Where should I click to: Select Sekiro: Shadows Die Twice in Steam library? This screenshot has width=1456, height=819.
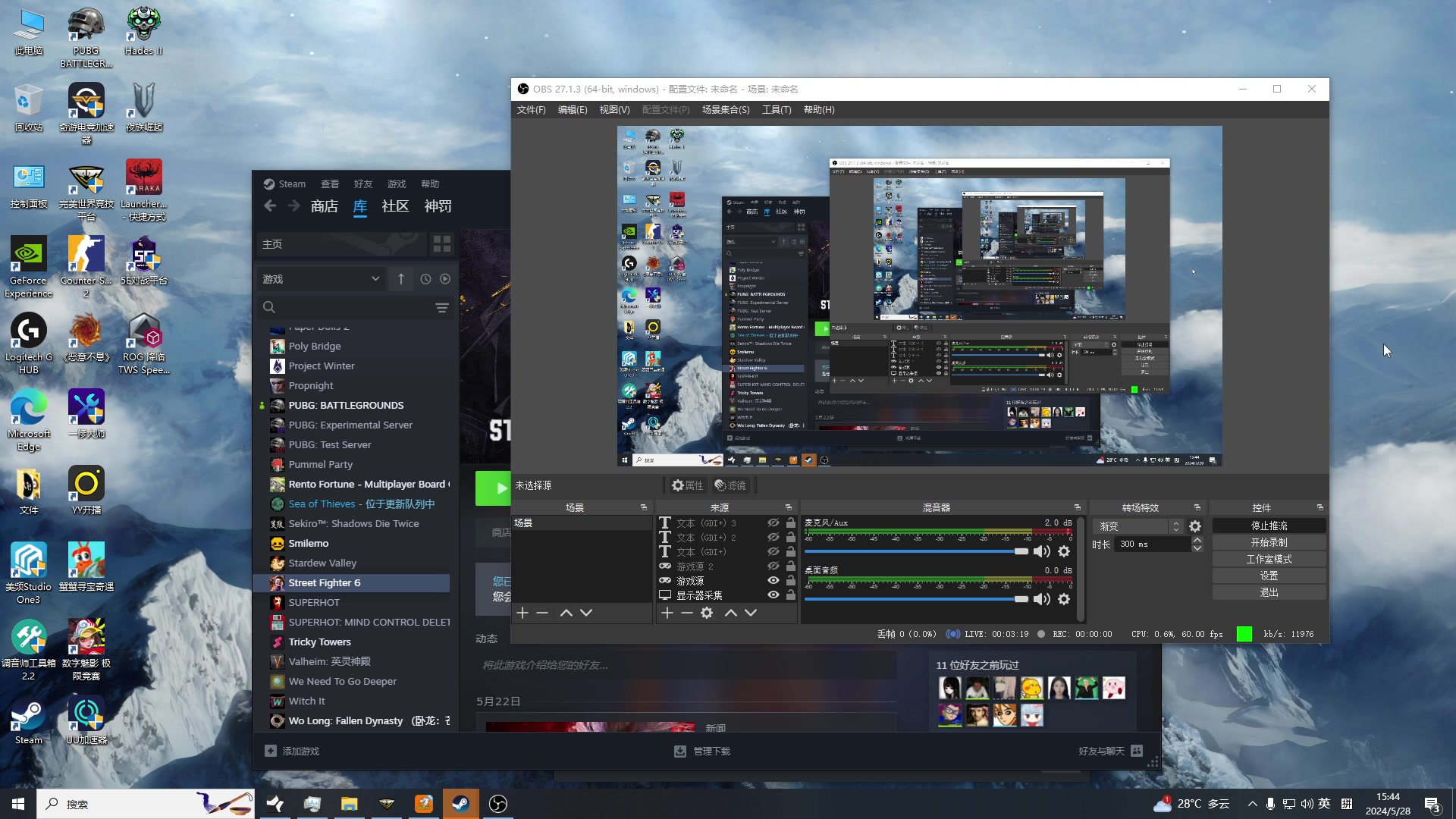[x=353, y=524]
